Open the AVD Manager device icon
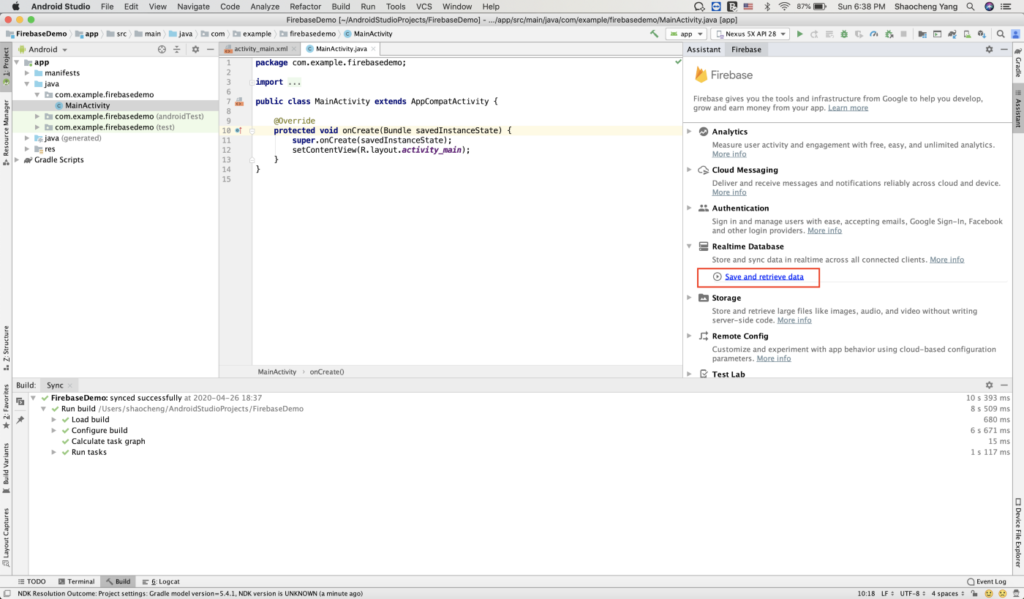Screen dimensions: 1024x599 (967, 34)
